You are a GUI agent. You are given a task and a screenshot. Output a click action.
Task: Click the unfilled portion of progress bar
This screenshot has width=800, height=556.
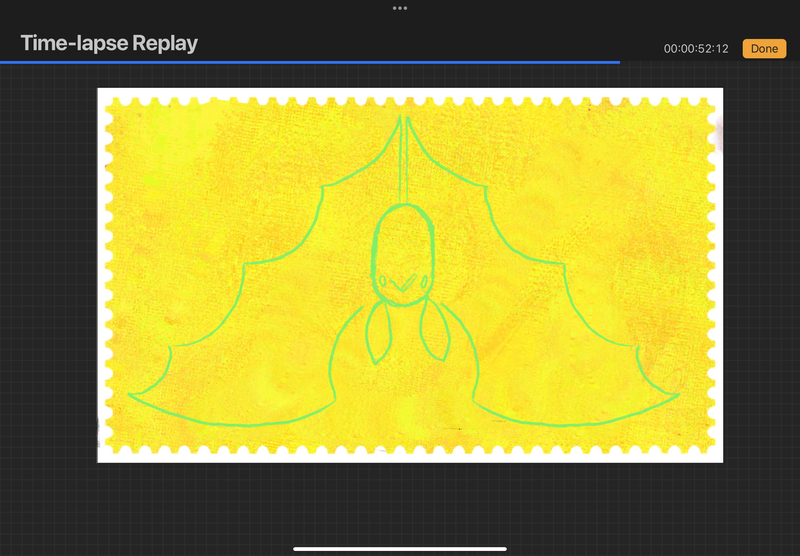708,62
